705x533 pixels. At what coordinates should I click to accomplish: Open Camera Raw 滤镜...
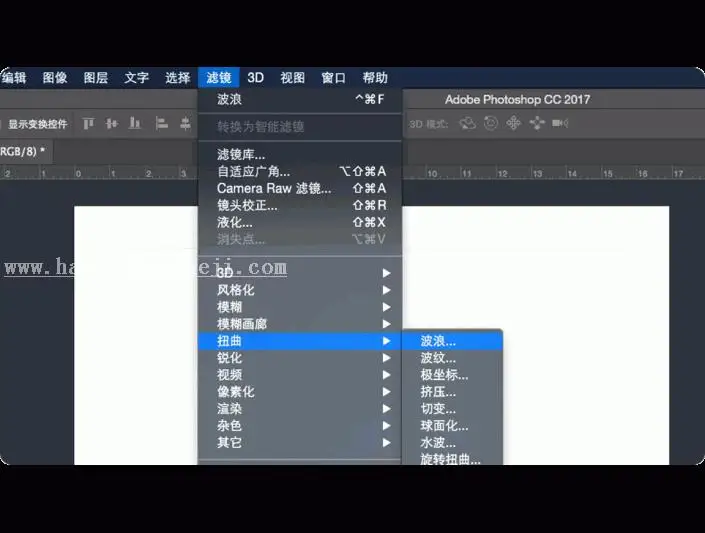pyautogui.click(x=300, y=188)
